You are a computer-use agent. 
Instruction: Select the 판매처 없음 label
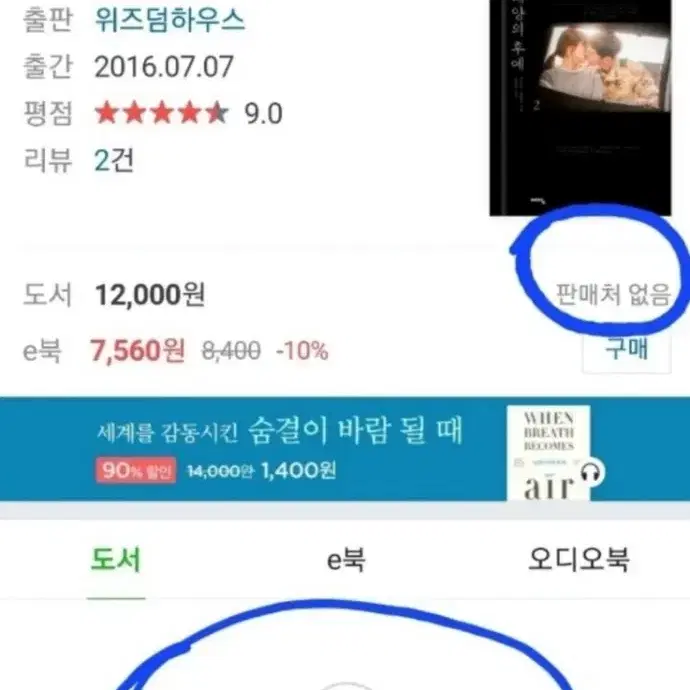point(613,294)
